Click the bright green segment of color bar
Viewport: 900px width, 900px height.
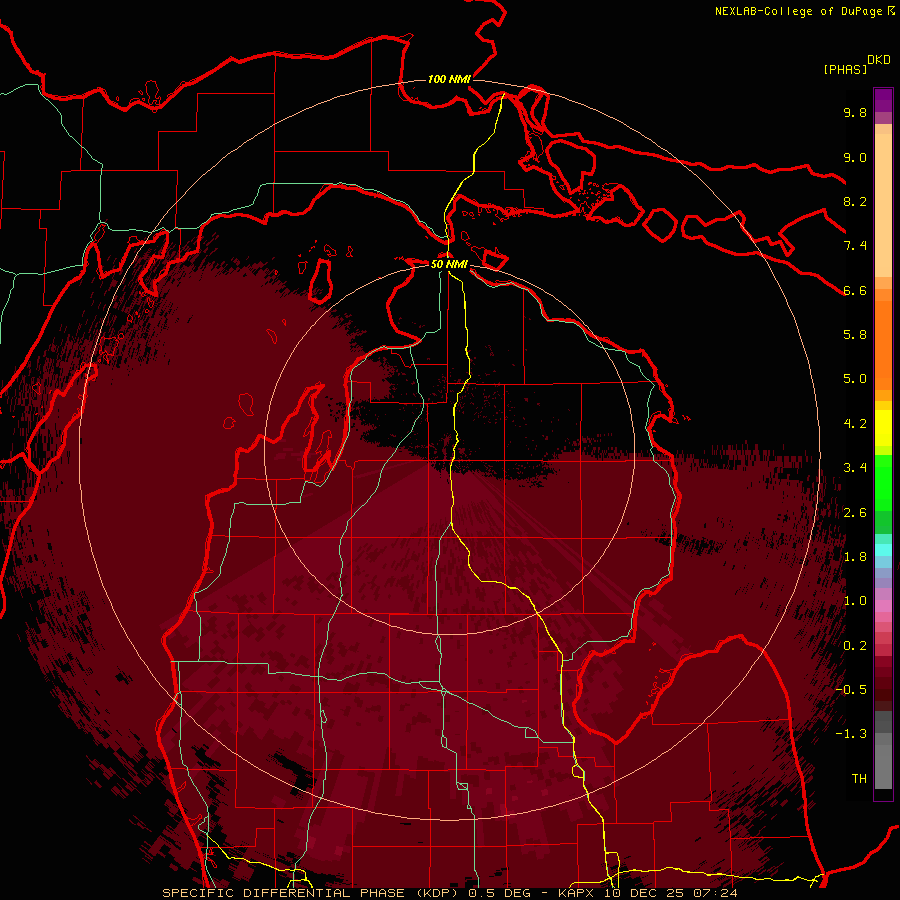pos(883,481)
